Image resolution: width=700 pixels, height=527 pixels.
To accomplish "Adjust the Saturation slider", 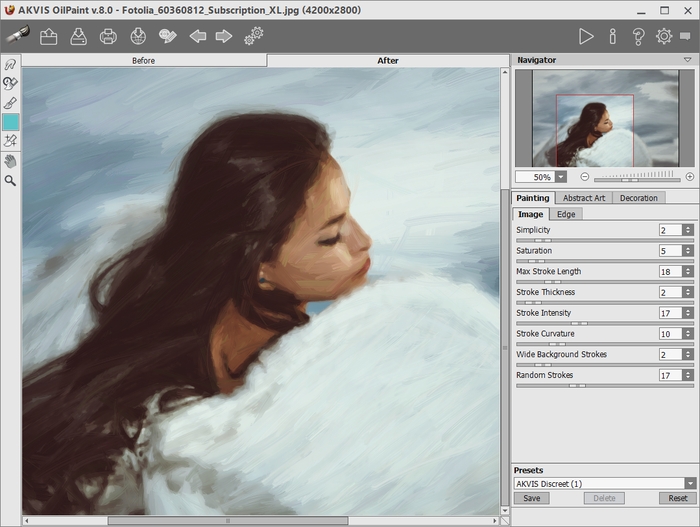I will click(605, 261).
